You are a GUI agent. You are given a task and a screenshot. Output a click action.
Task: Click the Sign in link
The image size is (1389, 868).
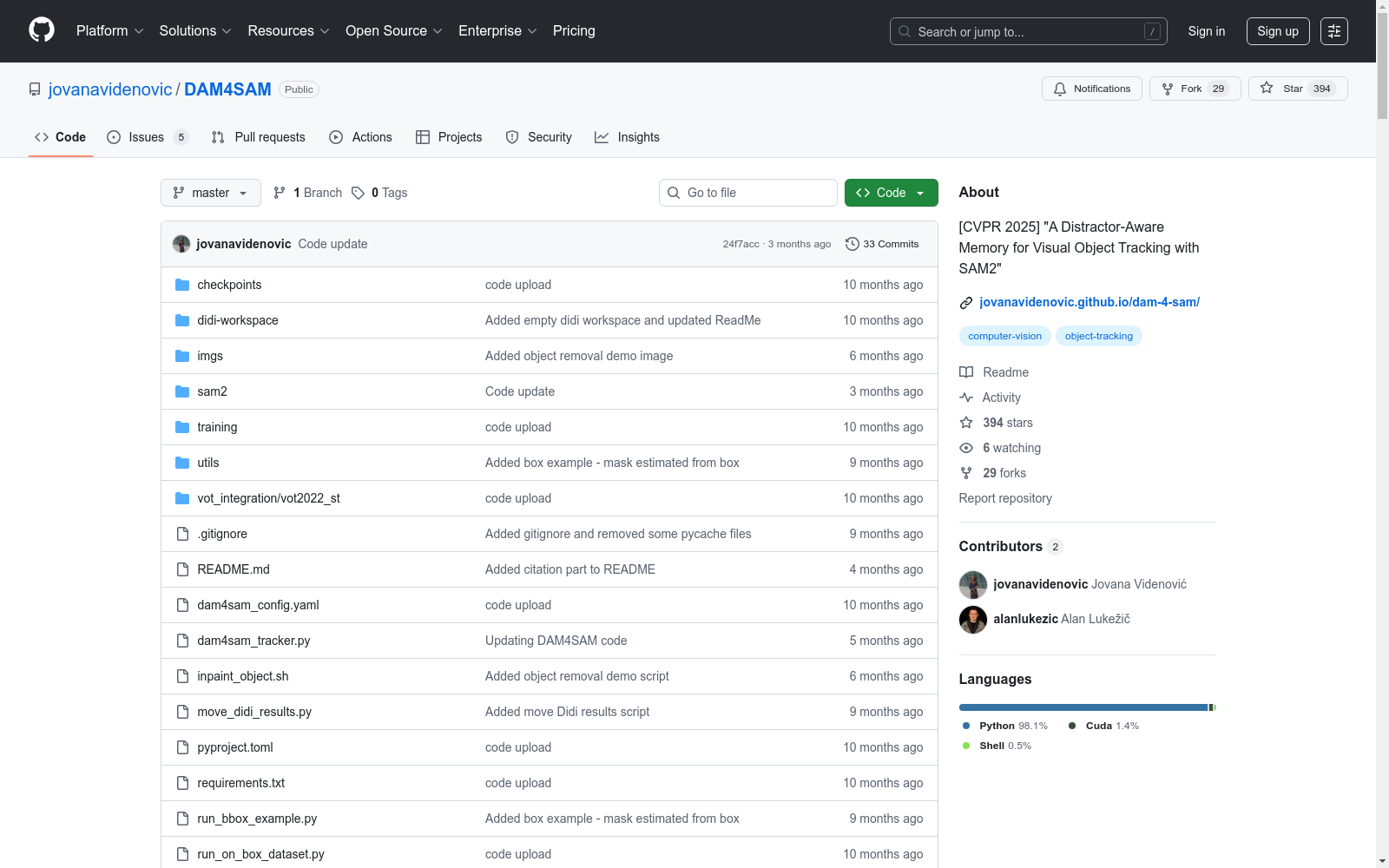pos(1207,31)
